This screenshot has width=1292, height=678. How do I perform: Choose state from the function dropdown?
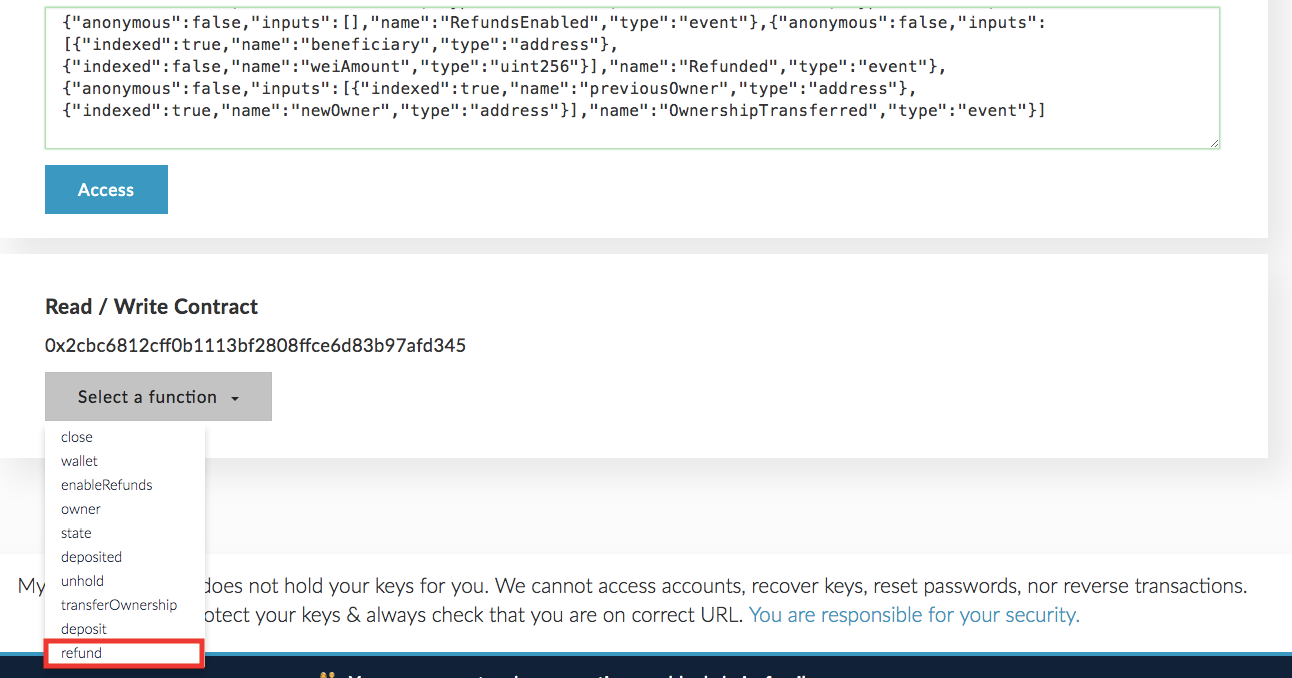point(76,533)
